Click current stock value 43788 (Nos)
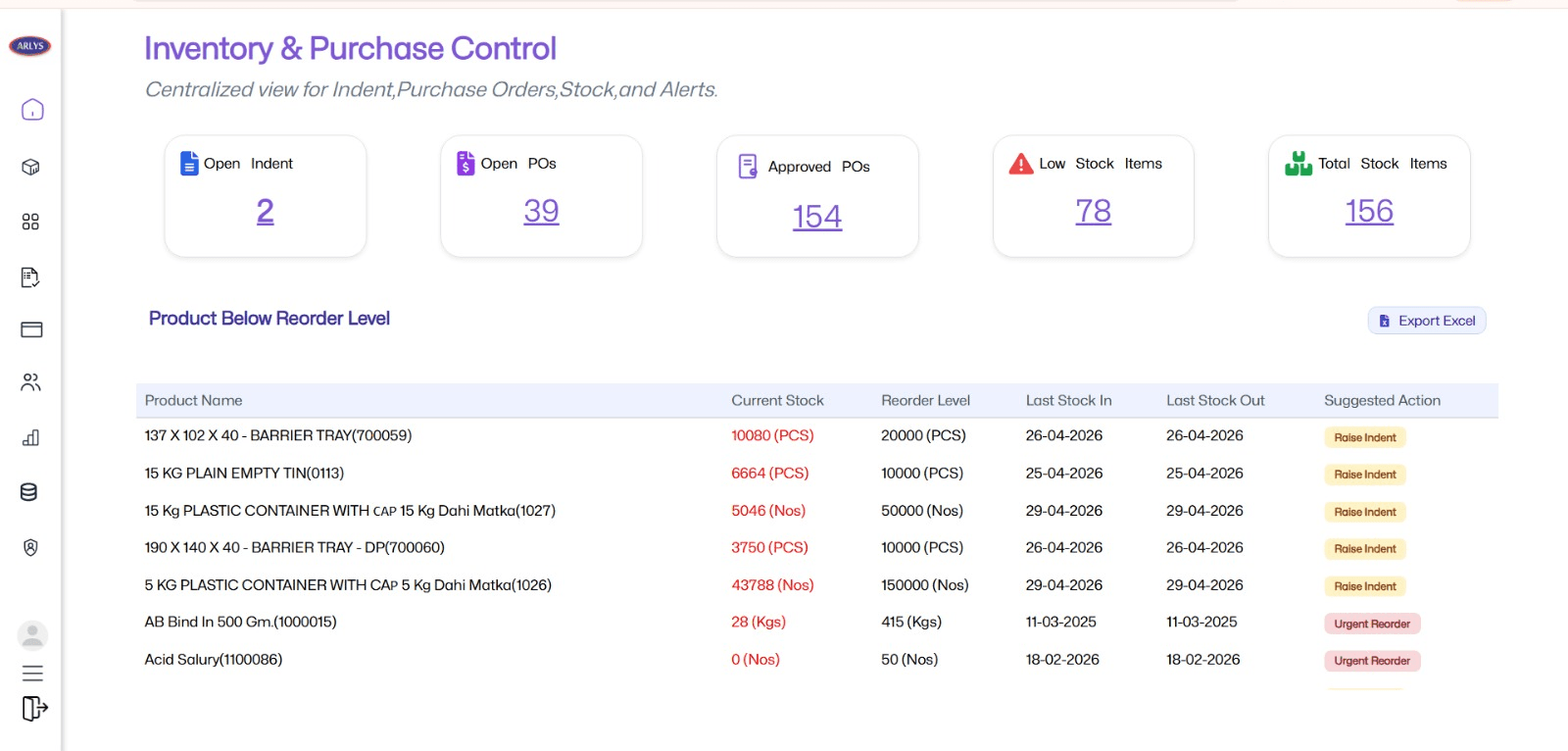The image size is (1568, 751). tap(772, 584)
